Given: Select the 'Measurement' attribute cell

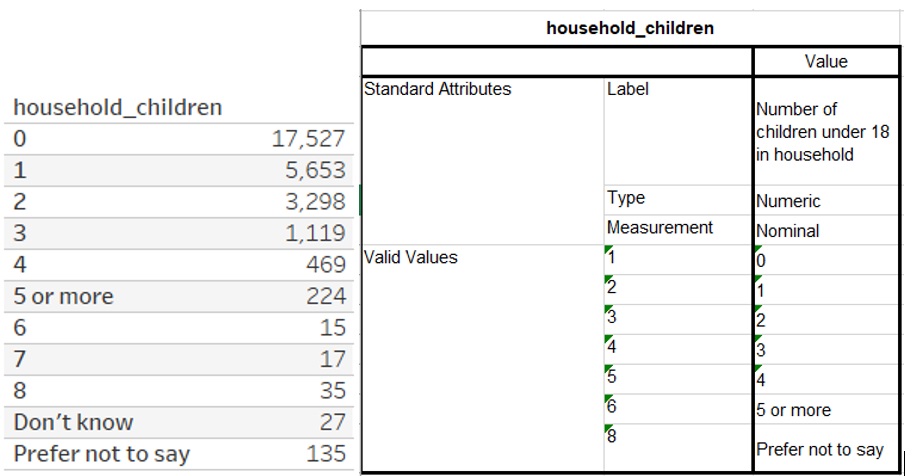Looking at the screenshot, I should [660, 228].
